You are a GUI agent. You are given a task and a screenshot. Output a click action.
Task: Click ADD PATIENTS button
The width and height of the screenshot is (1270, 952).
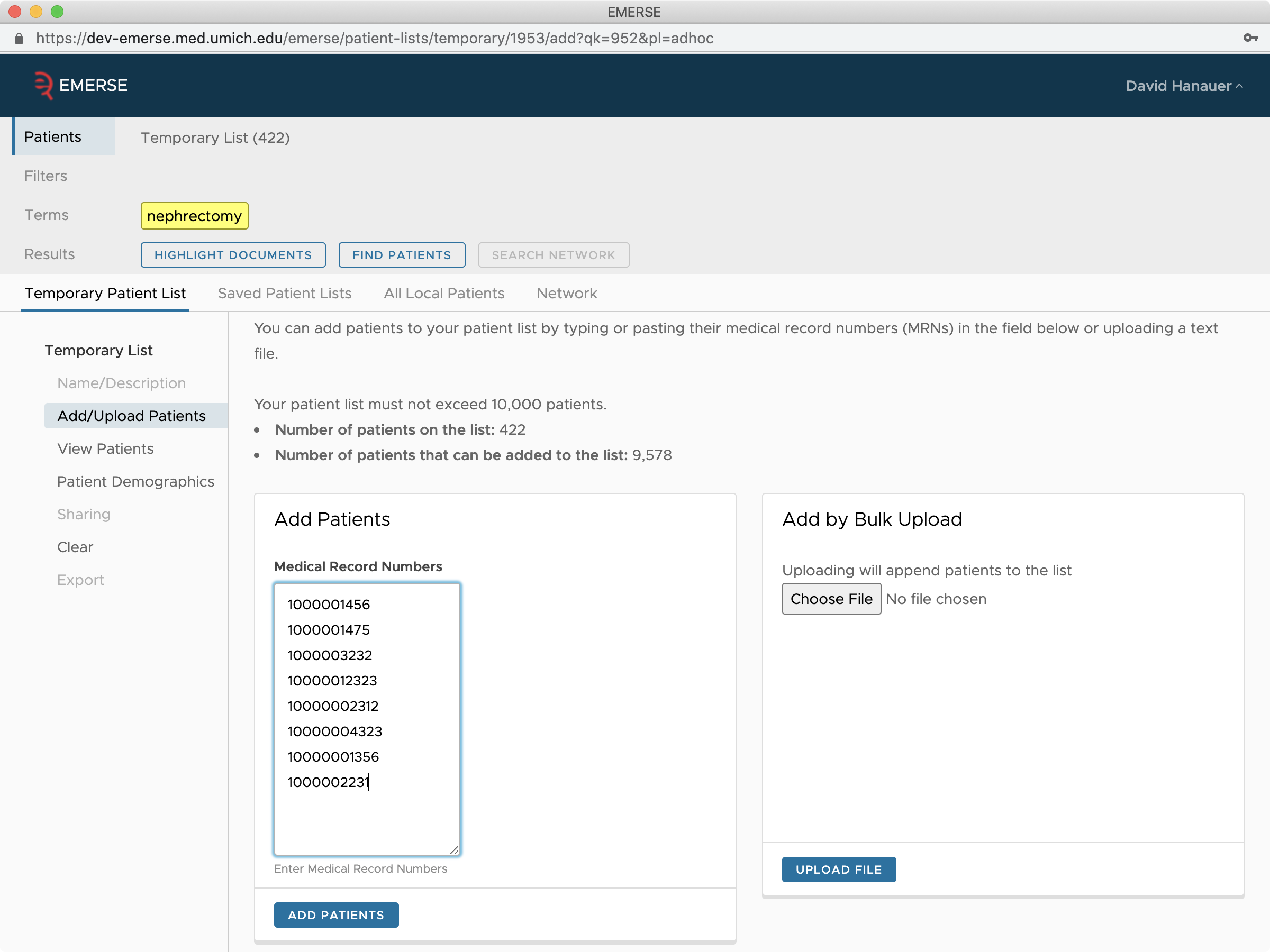point(336,914)
